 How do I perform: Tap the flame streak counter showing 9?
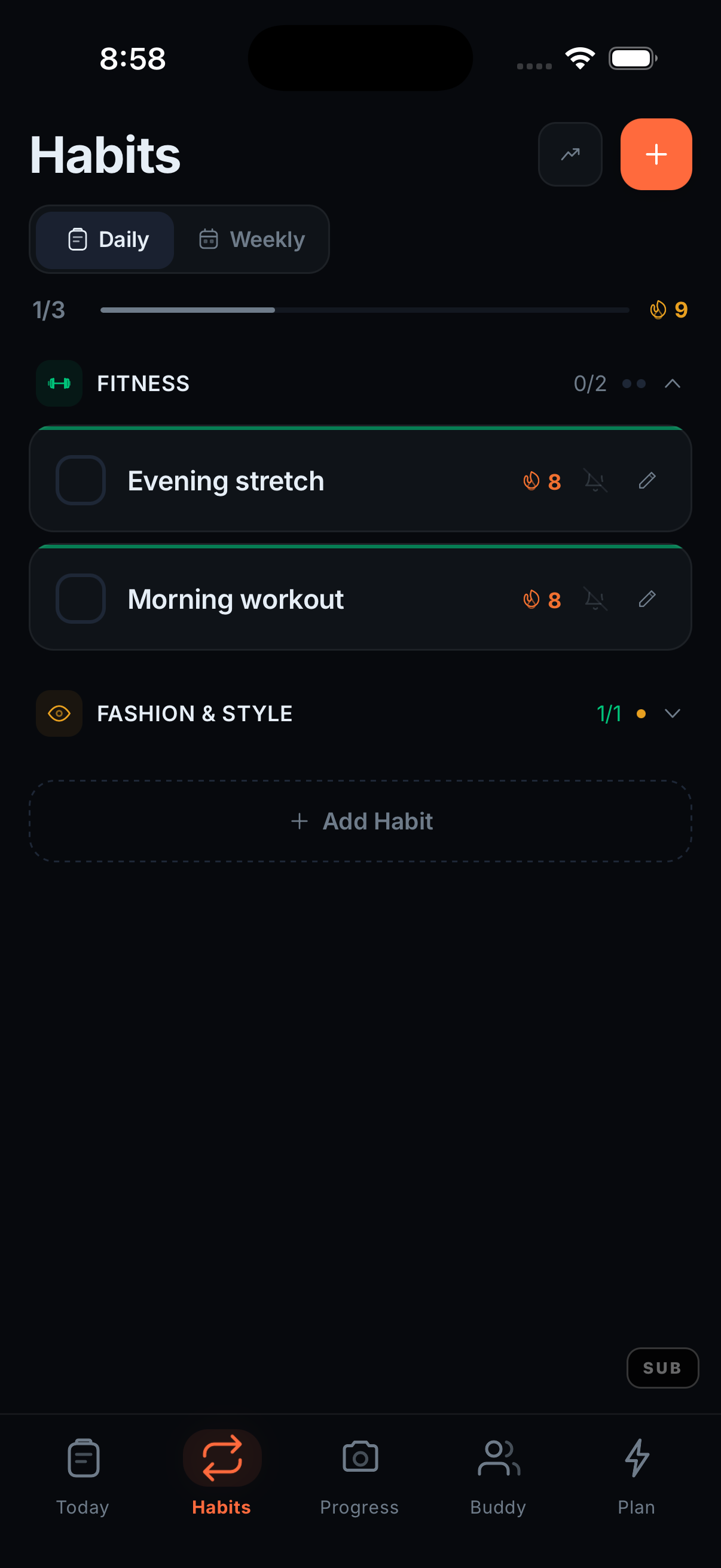point(667,310)
